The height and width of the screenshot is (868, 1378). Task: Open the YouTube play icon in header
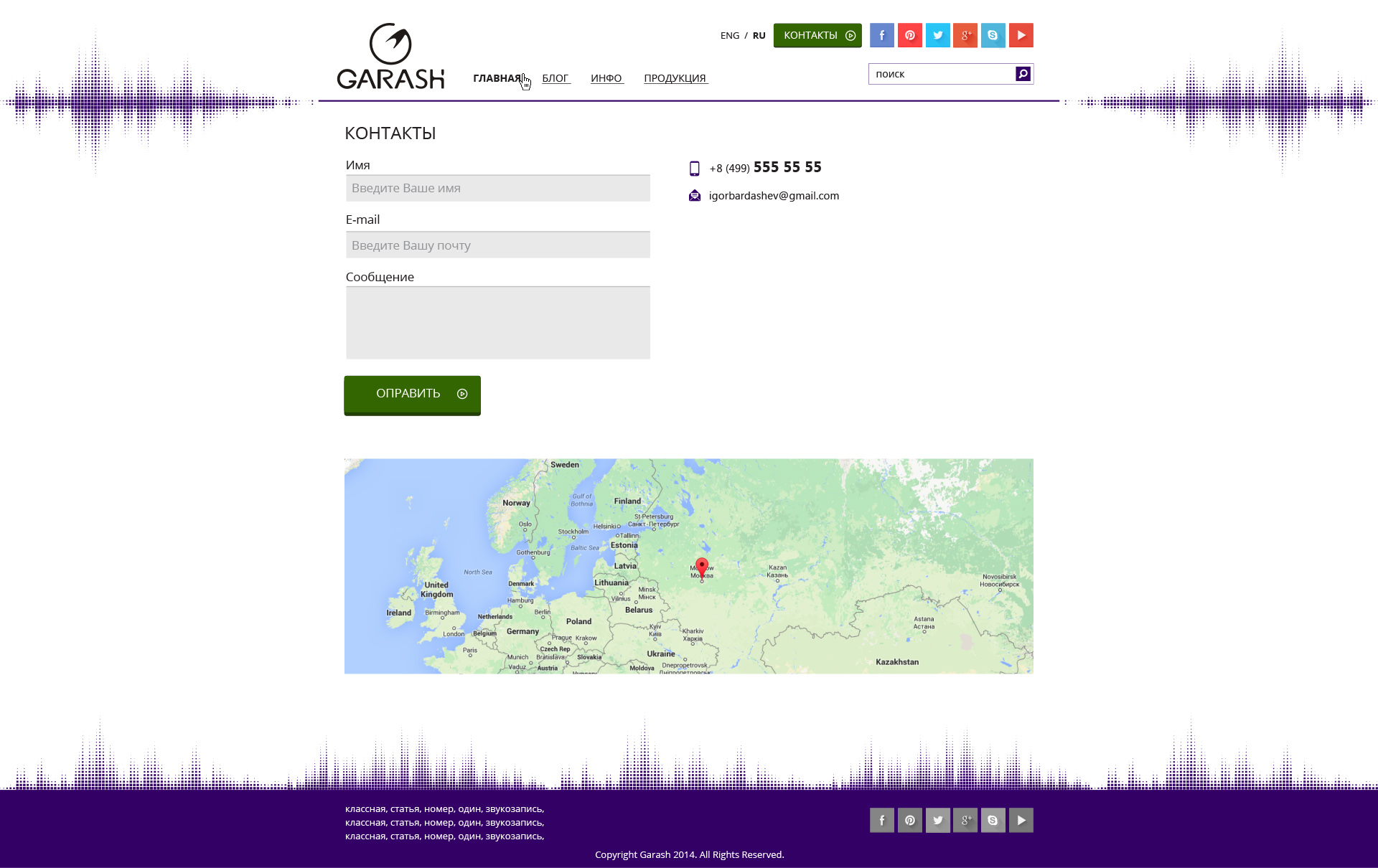[x=1021, y=35]
